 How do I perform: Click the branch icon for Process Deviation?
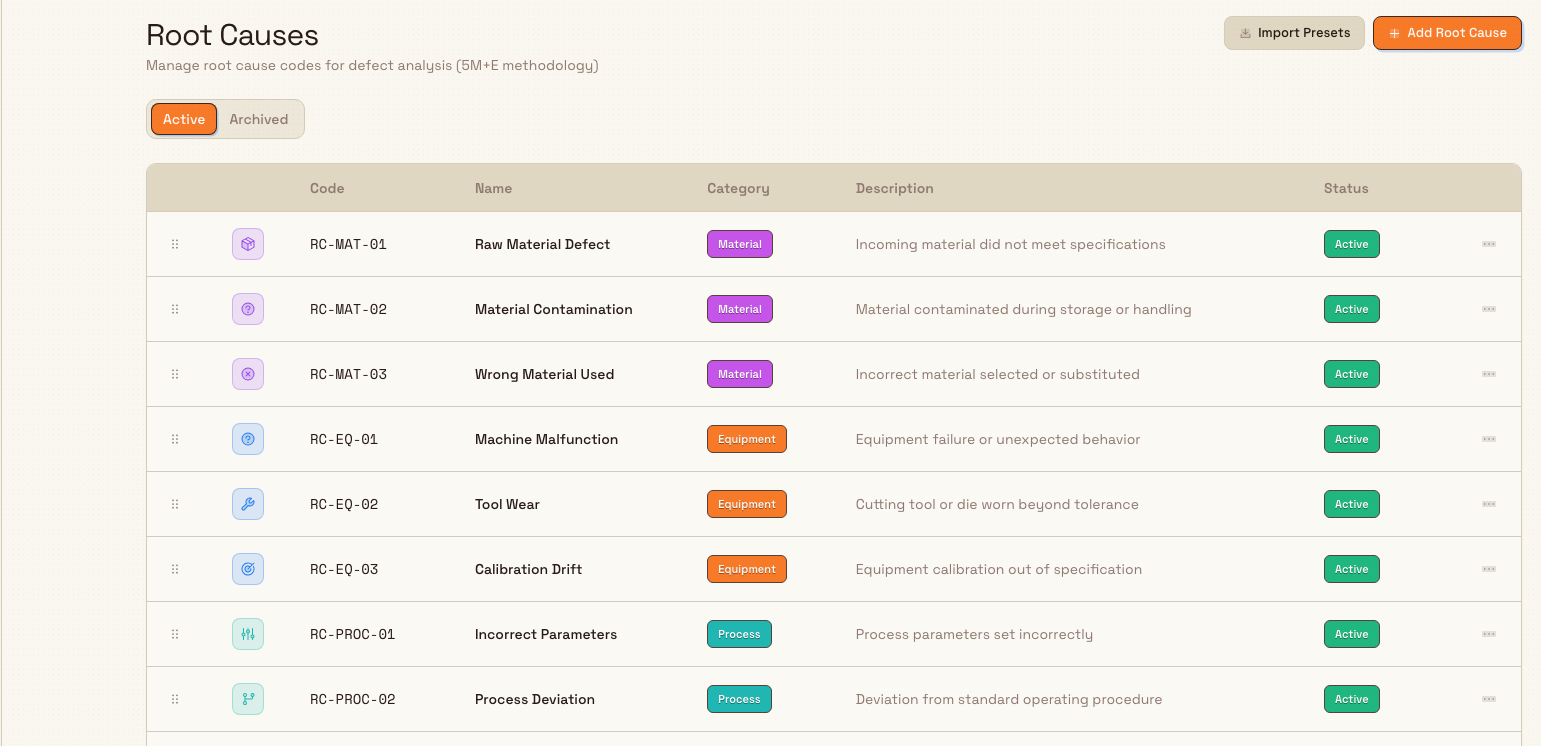[248, 699]
